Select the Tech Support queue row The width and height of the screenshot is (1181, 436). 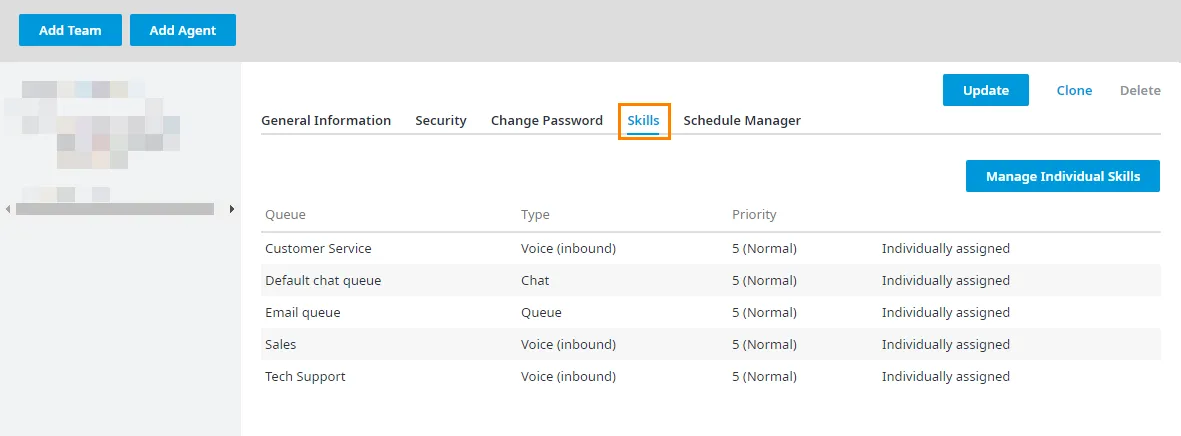point(710,377)
